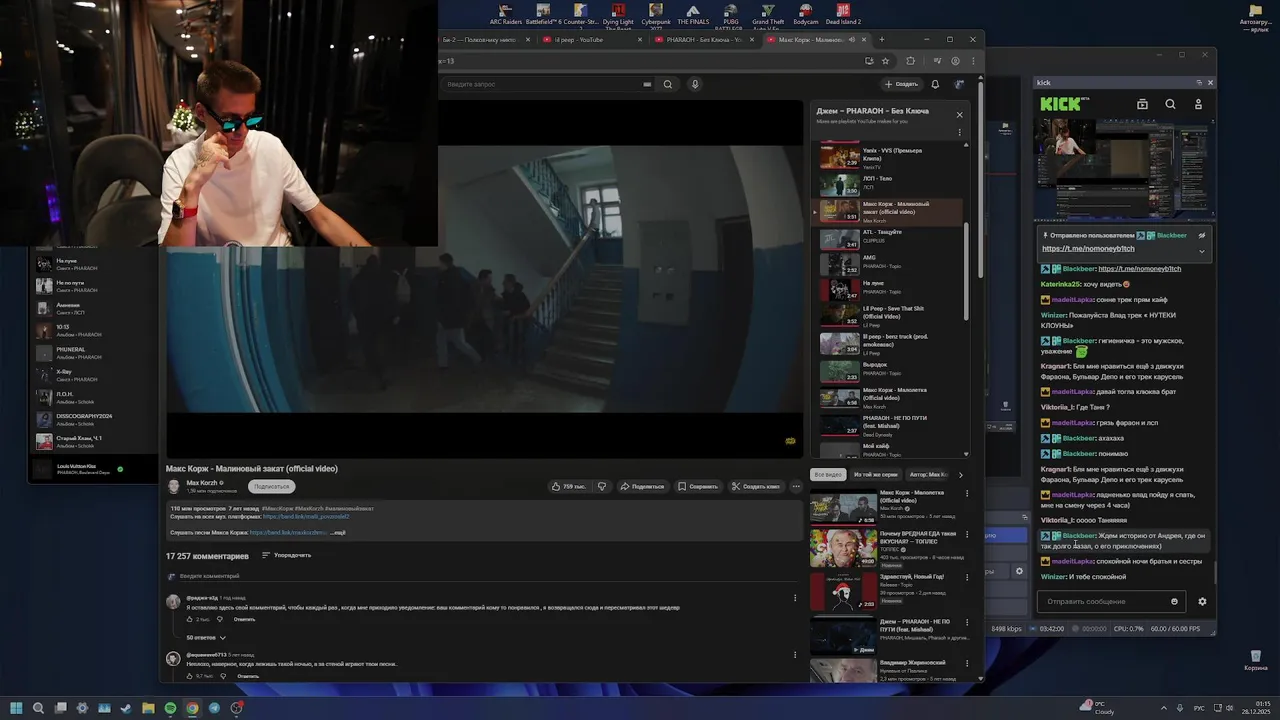The height and width of the screenshot is (720, 1280).
Task: Open the t.me/nomoneyb1tch pinned link in Kick
Action: tap(1088, 248)
